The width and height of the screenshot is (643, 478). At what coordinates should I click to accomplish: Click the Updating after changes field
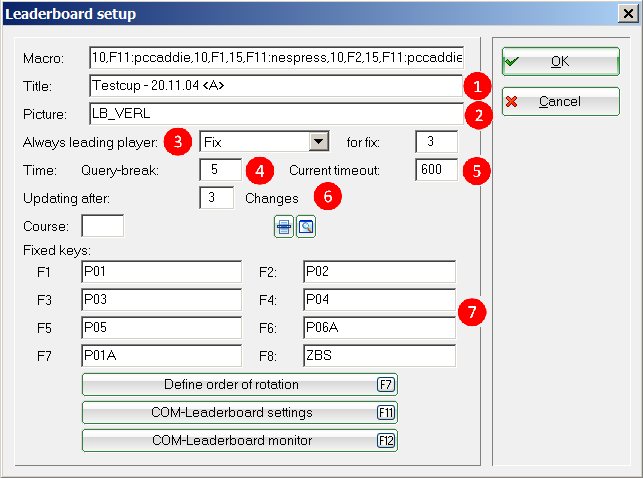(215, 198)
